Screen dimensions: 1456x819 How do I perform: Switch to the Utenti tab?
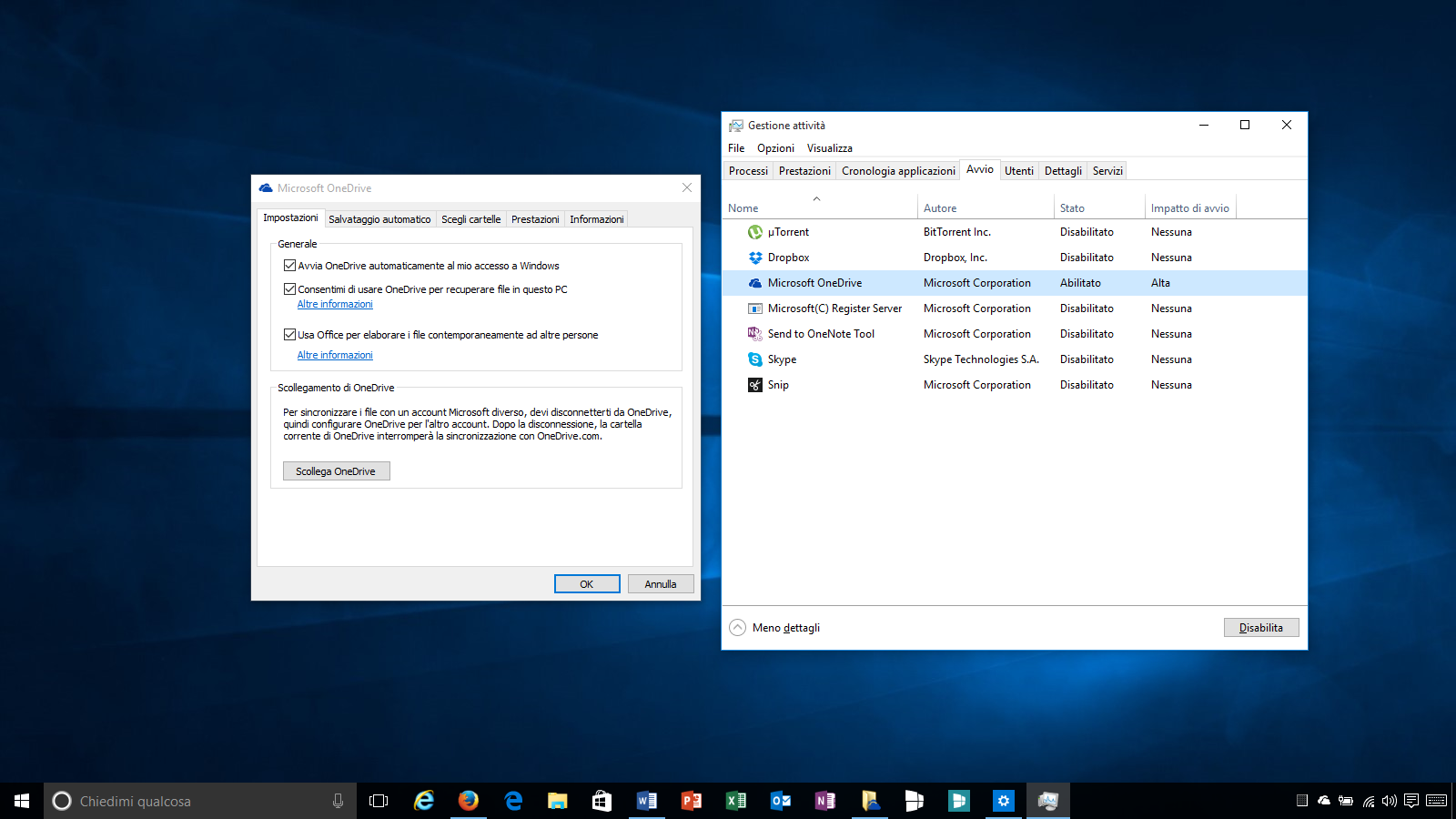click(1019, 171)
